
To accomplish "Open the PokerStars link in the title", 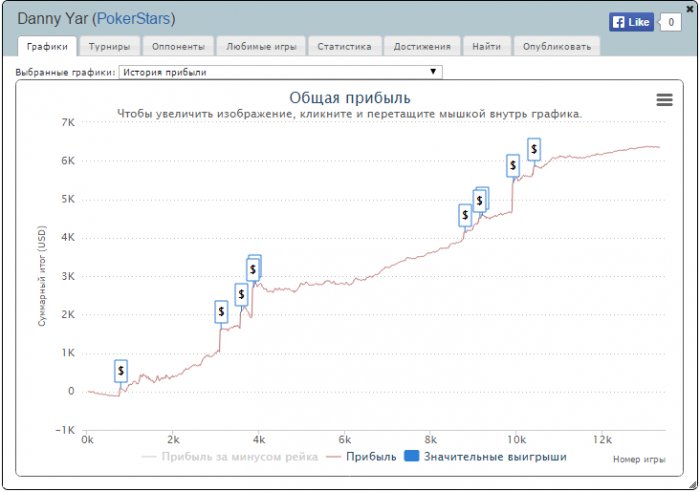I will pyautogui.click(x=133, y=19).
